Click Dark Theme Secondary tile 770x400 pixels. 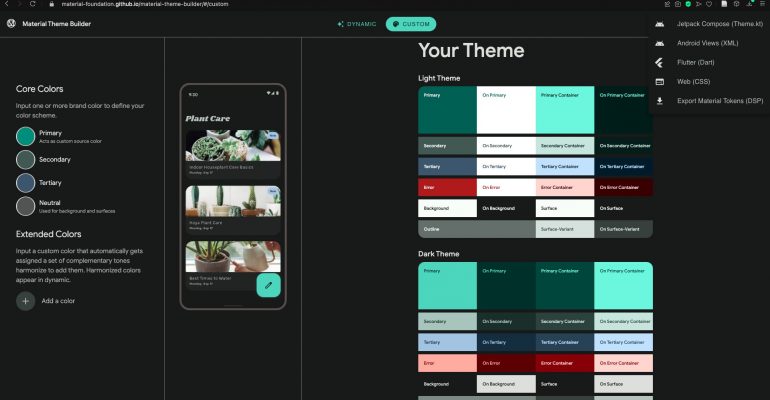447,321
